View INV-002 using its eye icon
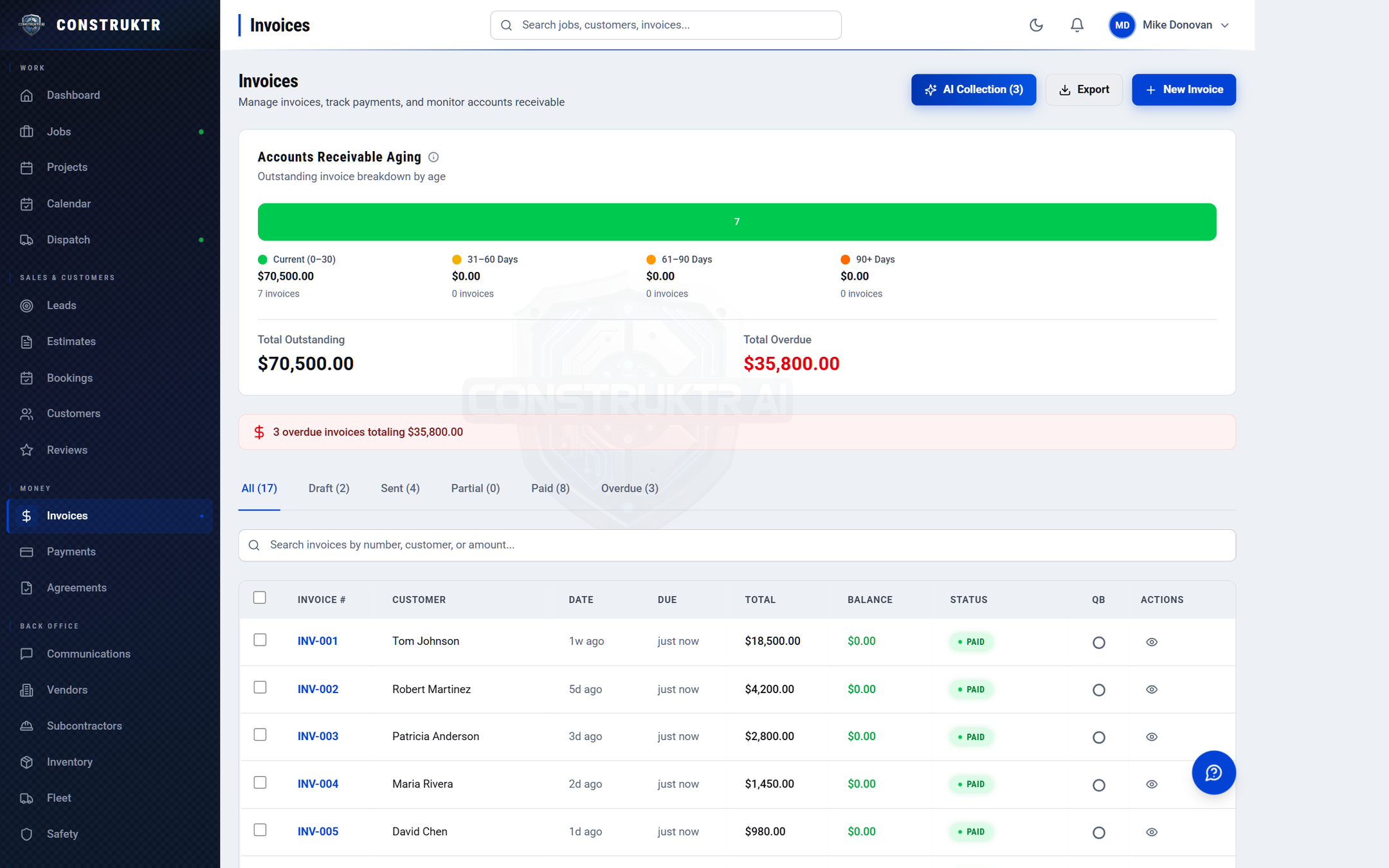The image size is (1389, 868). [x=1152, y=689]
